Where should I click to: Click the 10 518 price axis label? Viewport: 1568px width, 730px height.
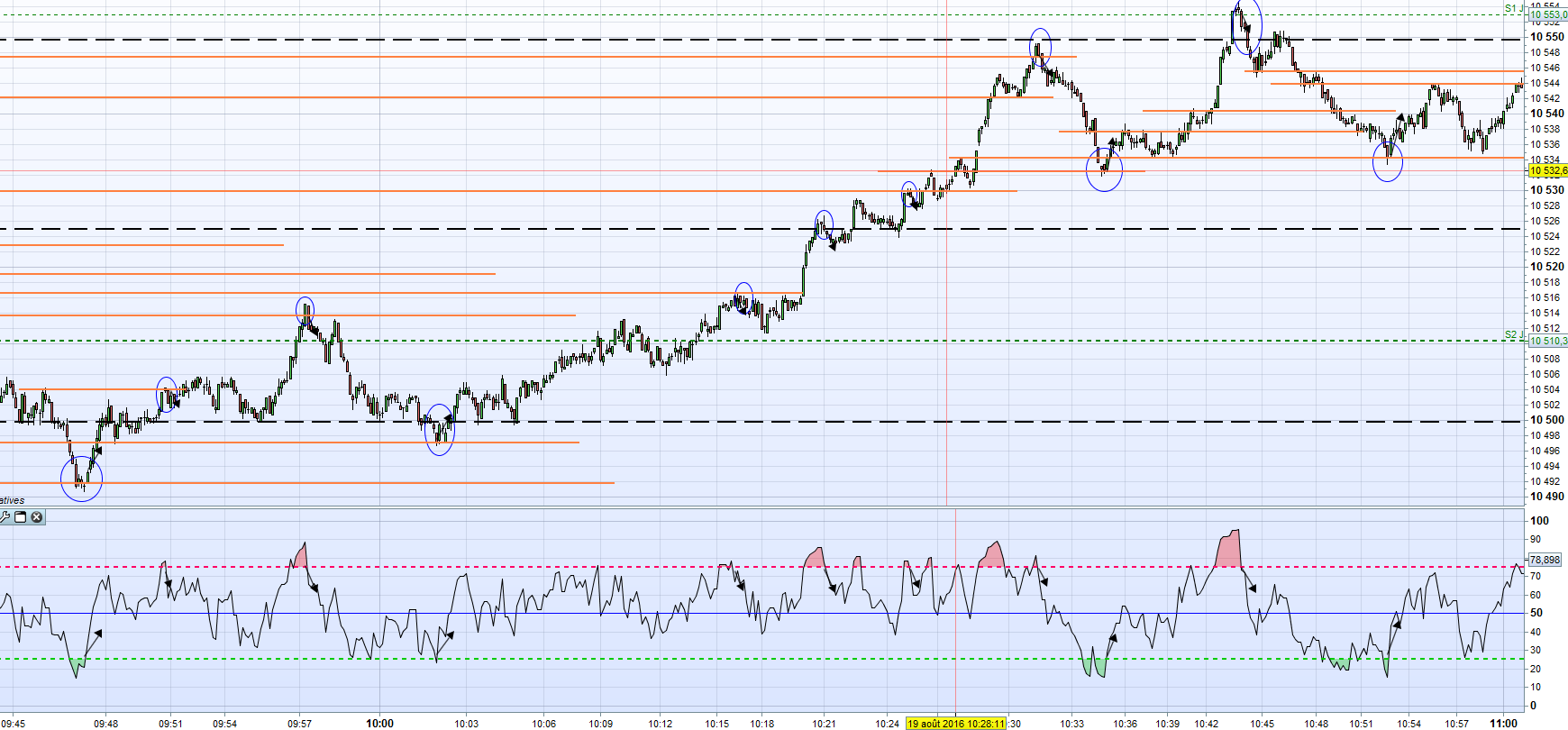pyautogui.click(x=1545, y=282)
